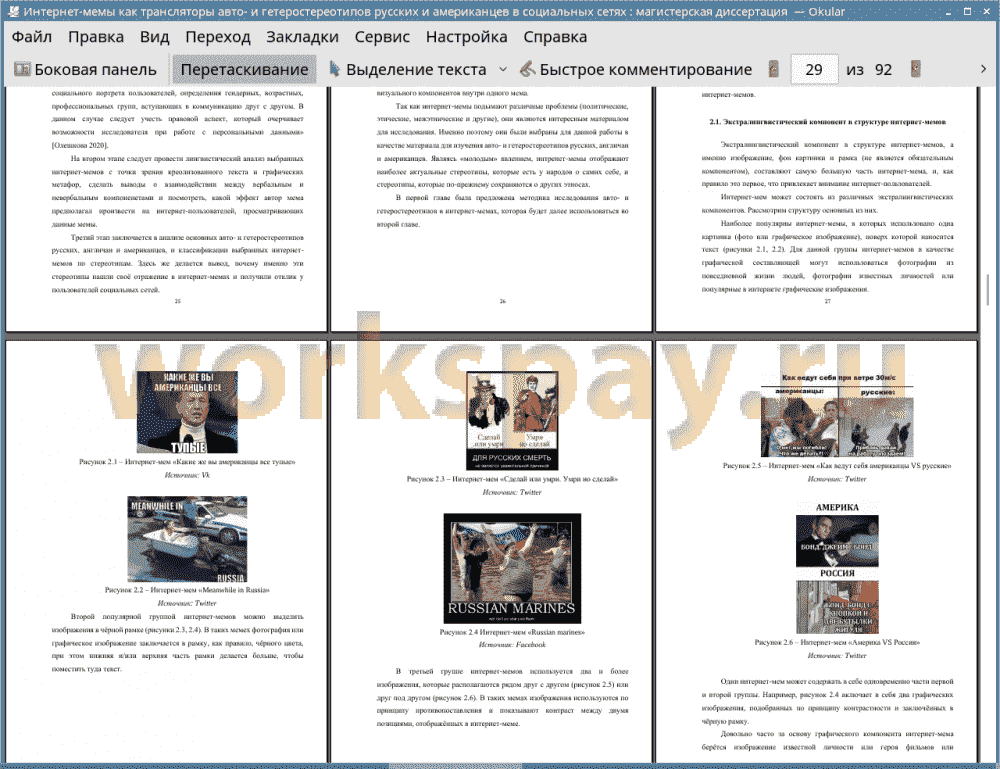Click the citation "[Олешкова 2020]"
1000x769 pixels.
click(x=80, y=145)
